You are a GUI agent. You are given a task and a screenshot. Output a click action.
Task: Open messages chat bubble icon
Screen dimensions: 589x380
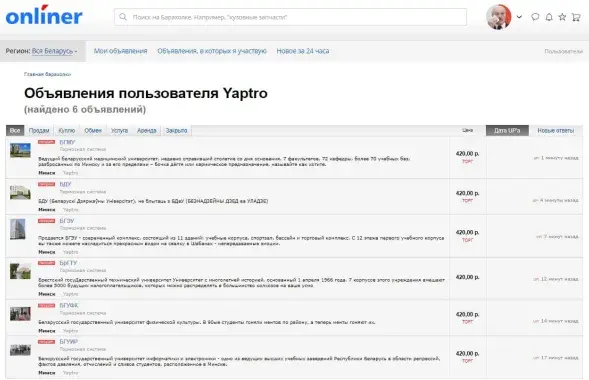click(535, 17)
